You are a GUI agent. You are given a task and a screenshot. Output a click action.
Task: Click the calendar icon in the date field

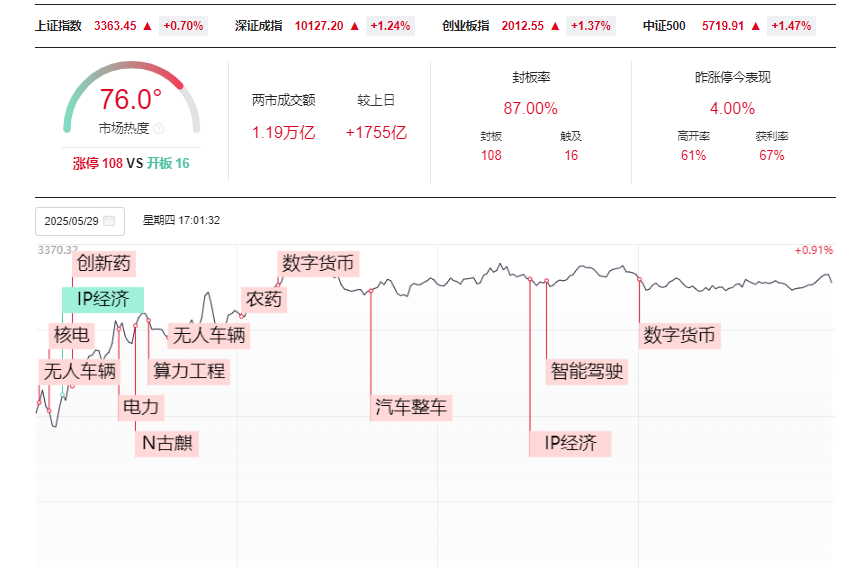pyautogui.click(x=109, y=221)
